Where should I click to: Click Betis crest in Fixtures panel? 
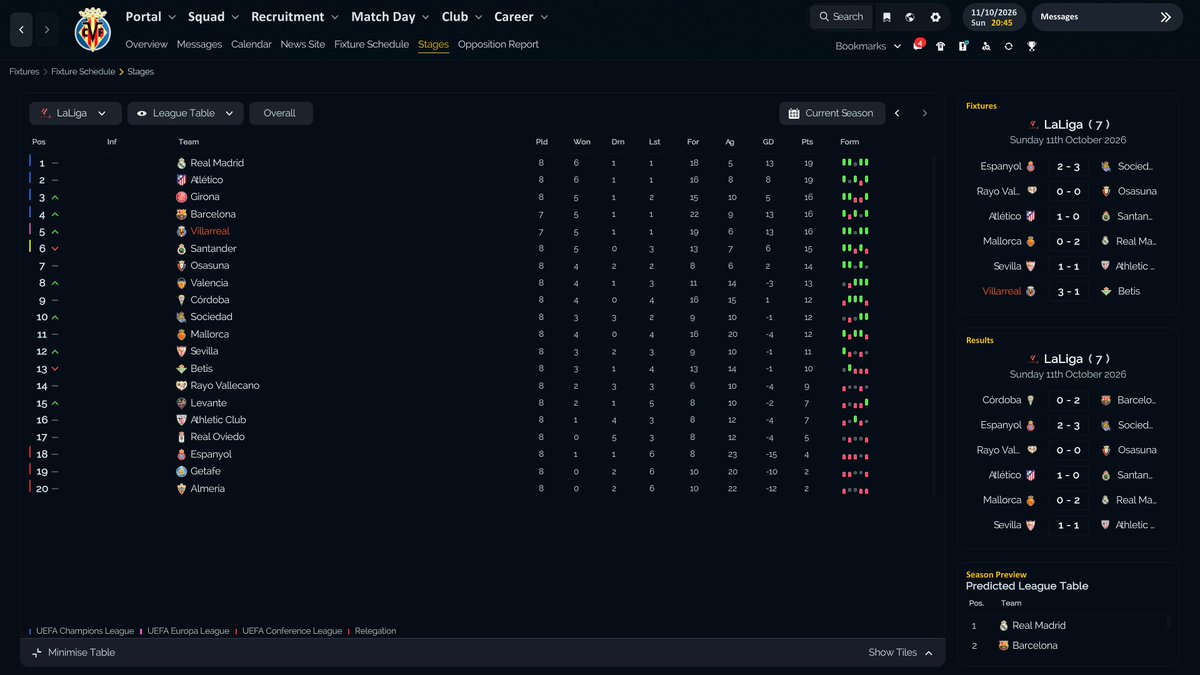pos(1106,291)
